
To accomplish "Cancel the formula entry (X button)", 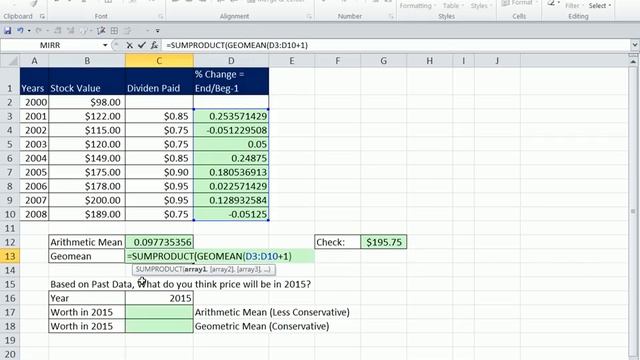I will click(129, 45).
